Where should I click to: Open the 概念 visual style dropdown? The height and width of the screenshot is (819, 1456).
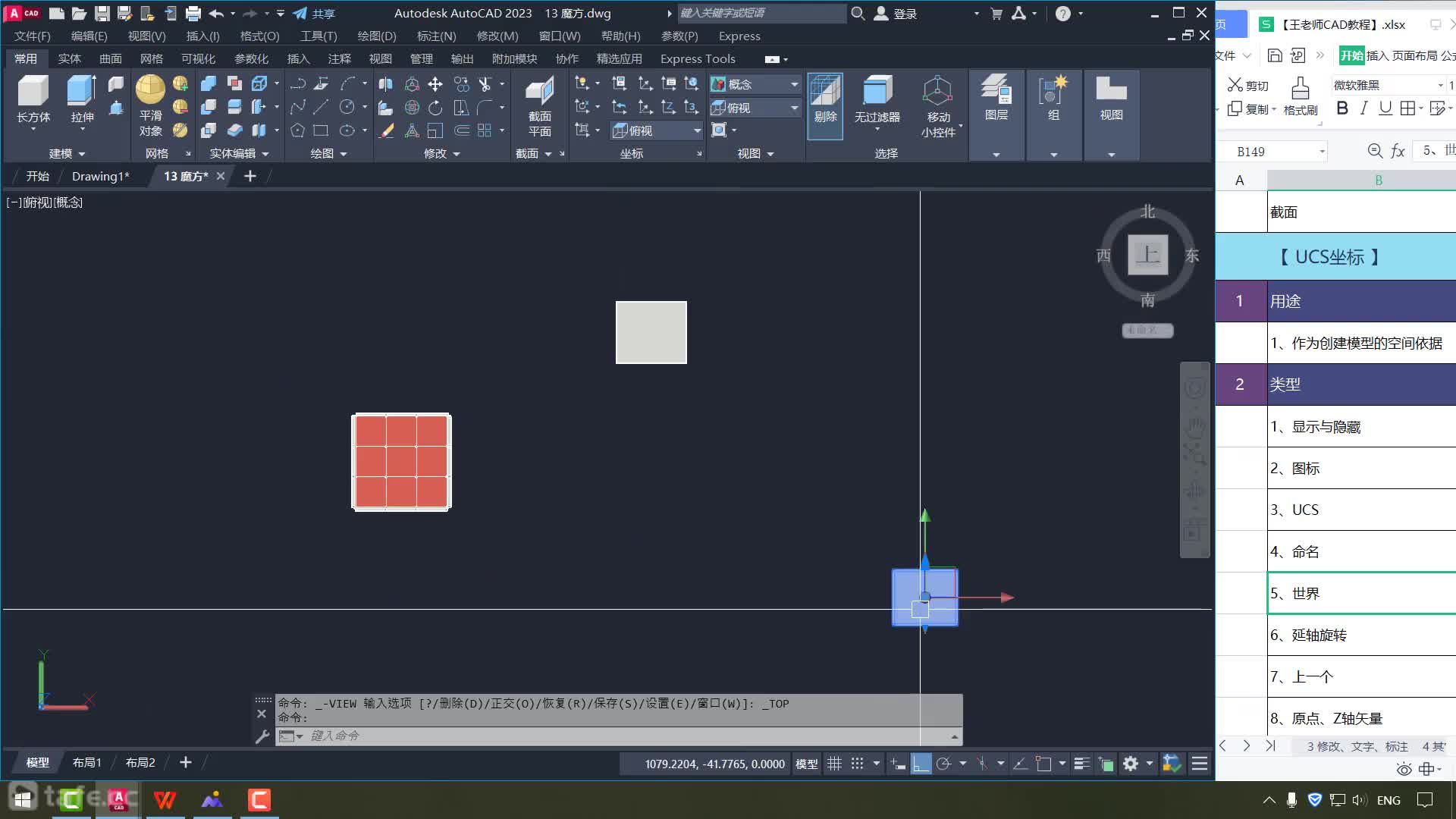[755, 84]
